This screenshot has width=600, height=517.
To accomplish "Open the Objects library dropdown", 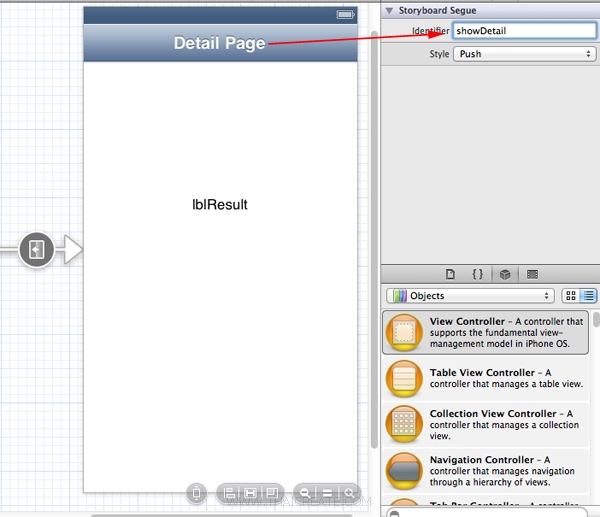I will (x=470, y=296).
